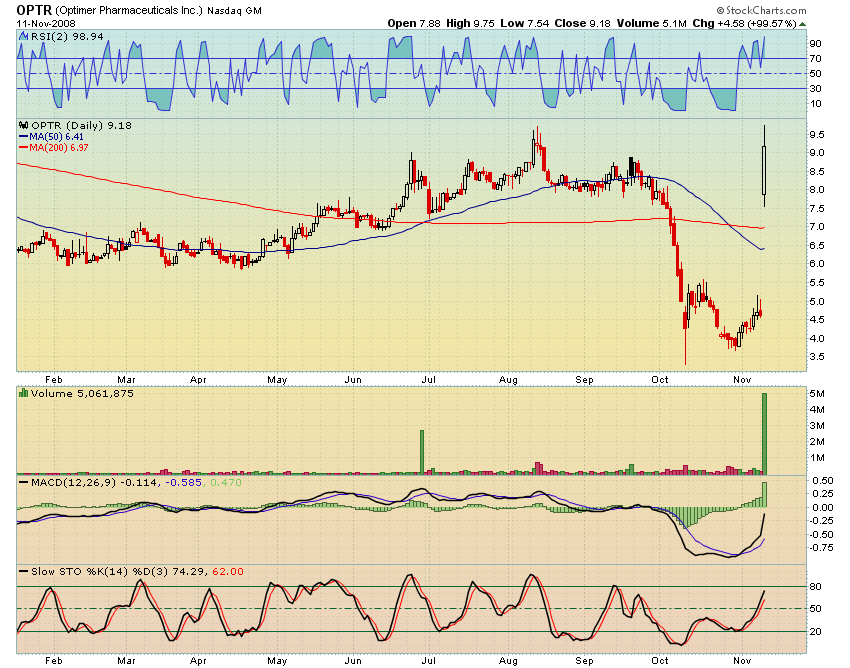Screen dimensions: 850x668
Task: Click the Low 7.54 value in the header
Action: [524, 24]
